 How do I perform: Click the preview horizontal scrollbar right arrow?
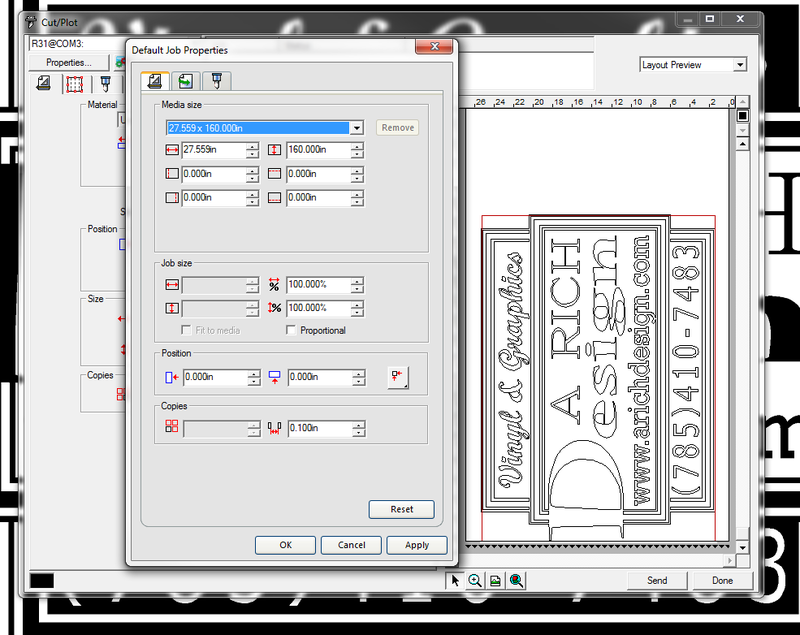[x=730, y=561]
